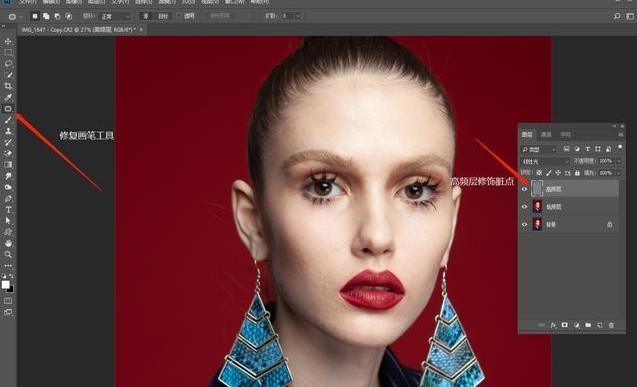Viewport: 637px width, 387px height.
Task: Open the Image menu
Action: (x=74, y=2)
